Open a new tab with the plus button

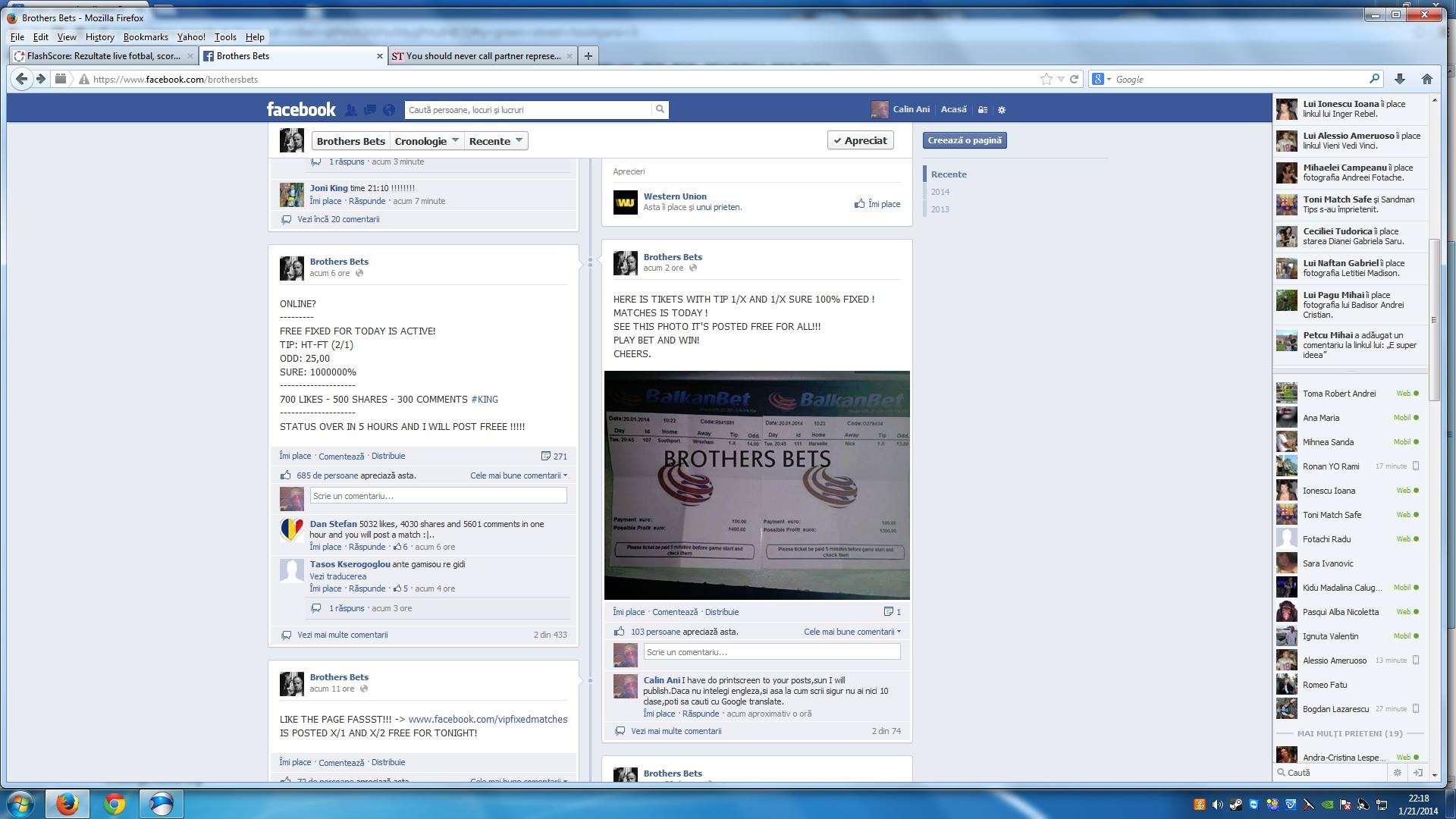(588, 55)
